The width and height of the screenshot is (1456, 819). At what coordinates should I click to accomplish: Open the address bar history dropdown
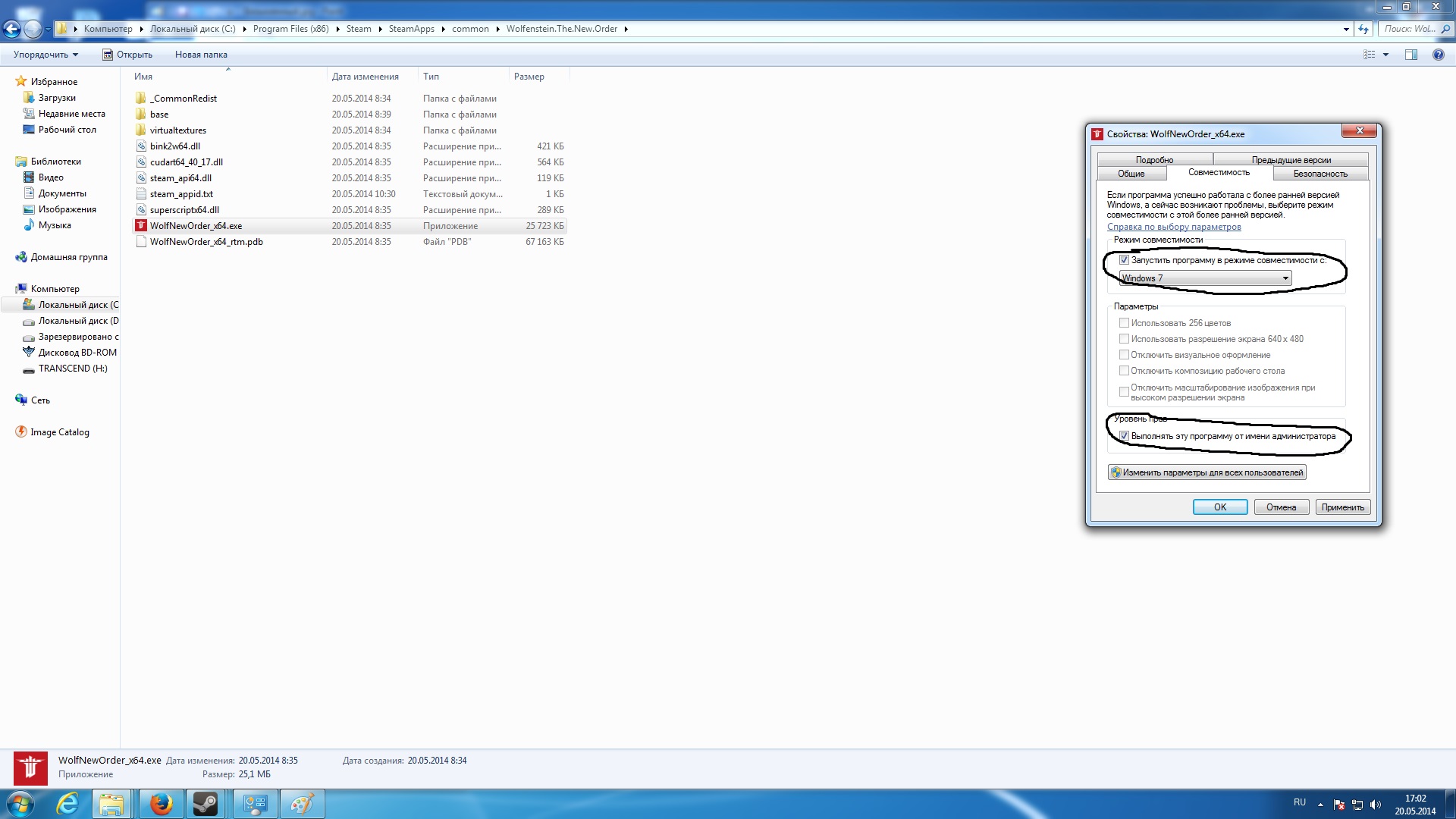point(1346,29)
